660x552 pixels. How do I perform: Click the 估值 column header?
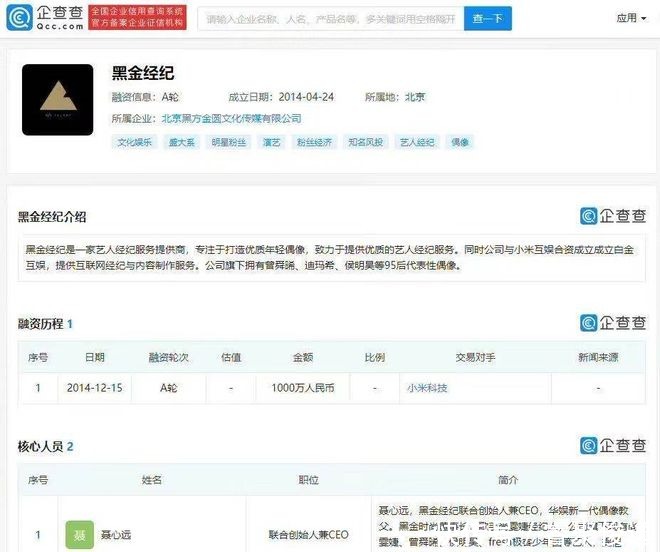(231, 357)
